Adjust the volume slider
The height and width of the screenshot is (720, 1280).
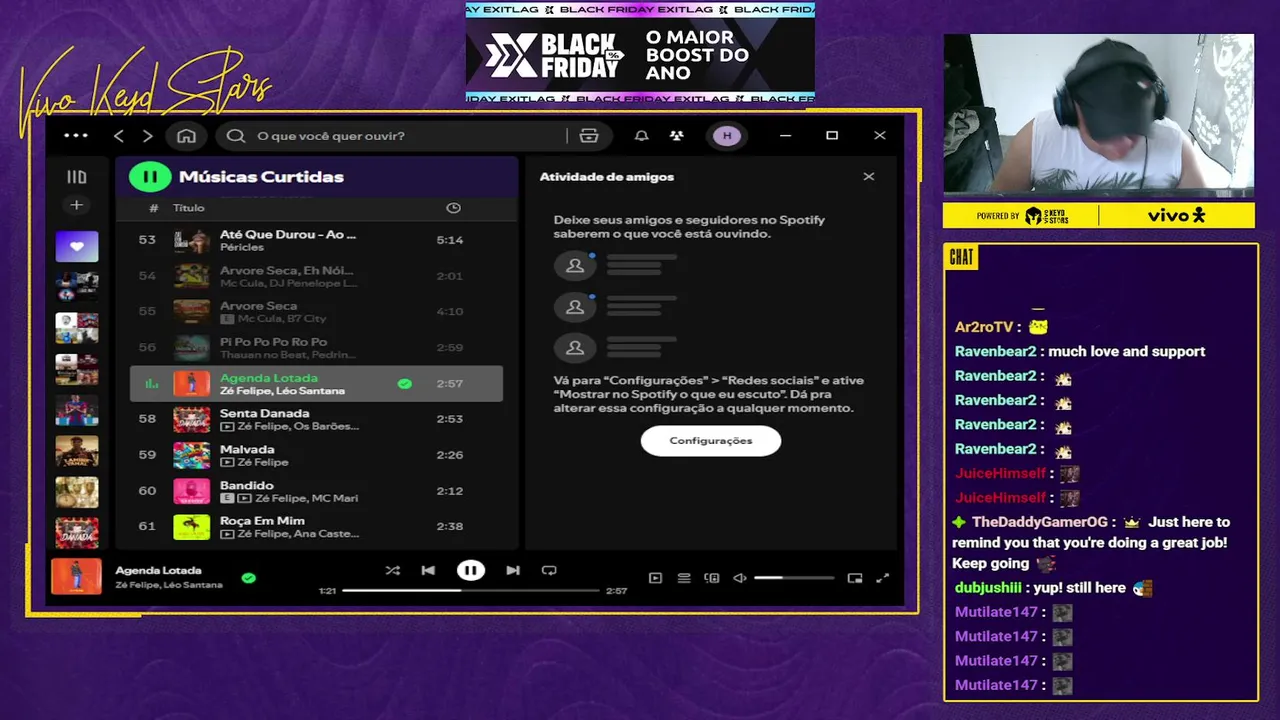(x=794, y=578)
